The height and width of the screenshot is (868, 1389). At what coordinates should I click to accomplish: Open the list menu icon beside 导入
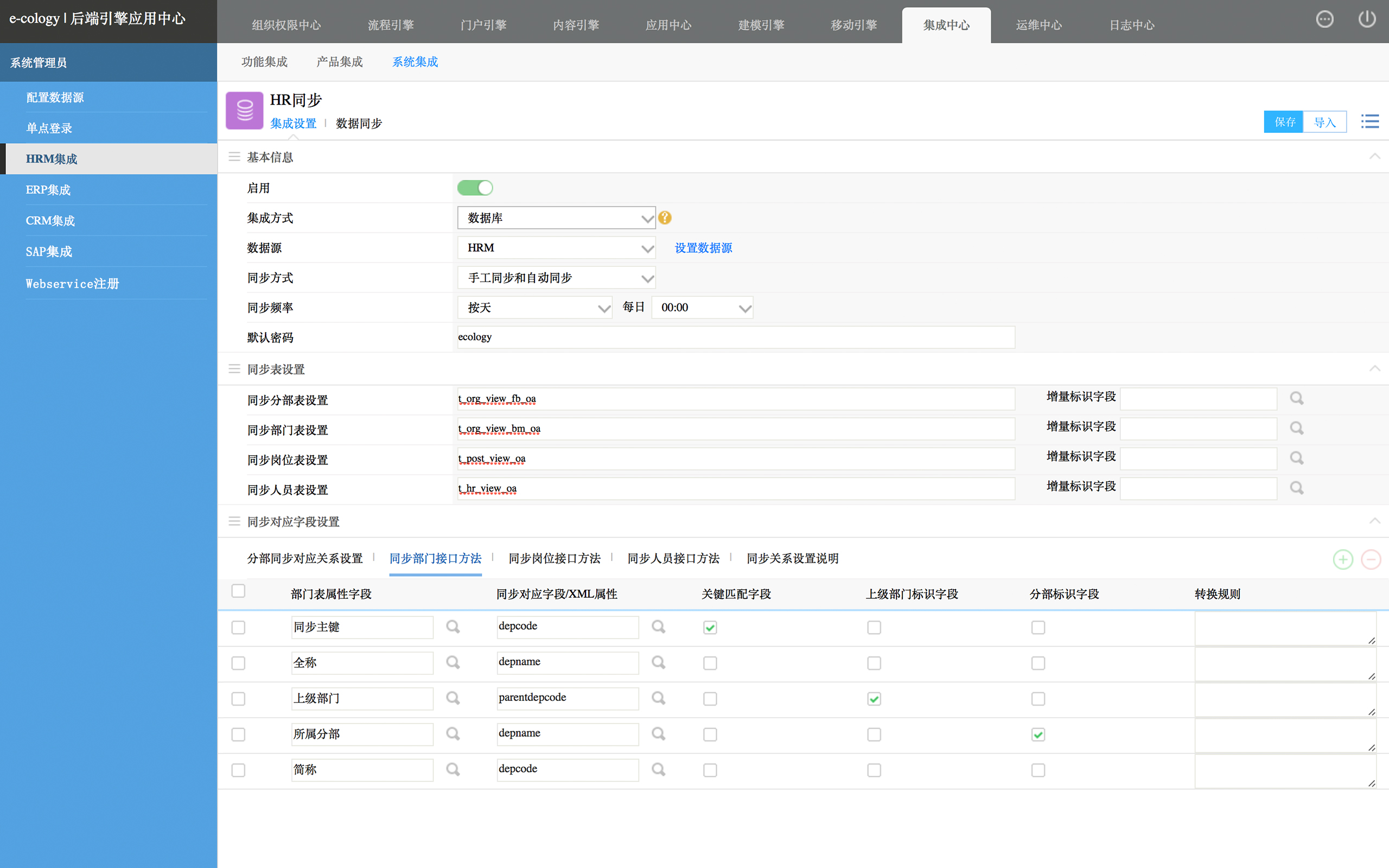coord(1369,122)
